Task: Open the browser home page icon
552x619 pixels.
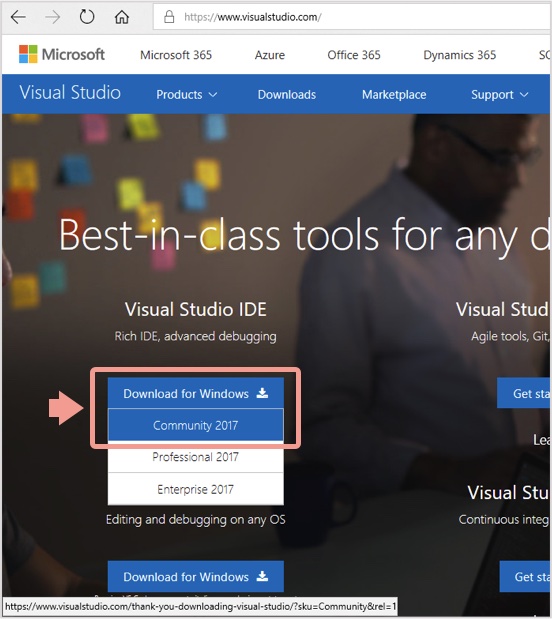Action: [122, 17]
